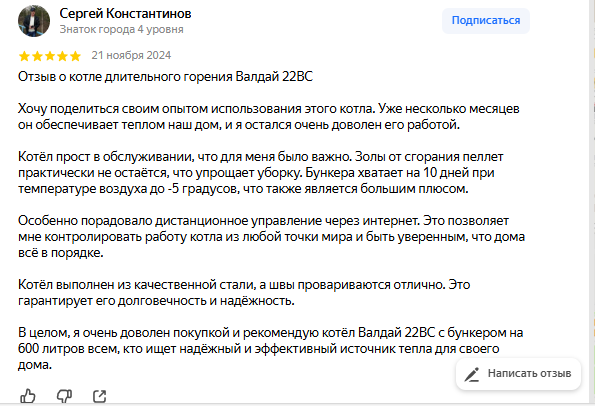This screenshot has width=595, height=406.
Task: Click the review title about Валдай 22ВС
Action: (x=165, y=77)
